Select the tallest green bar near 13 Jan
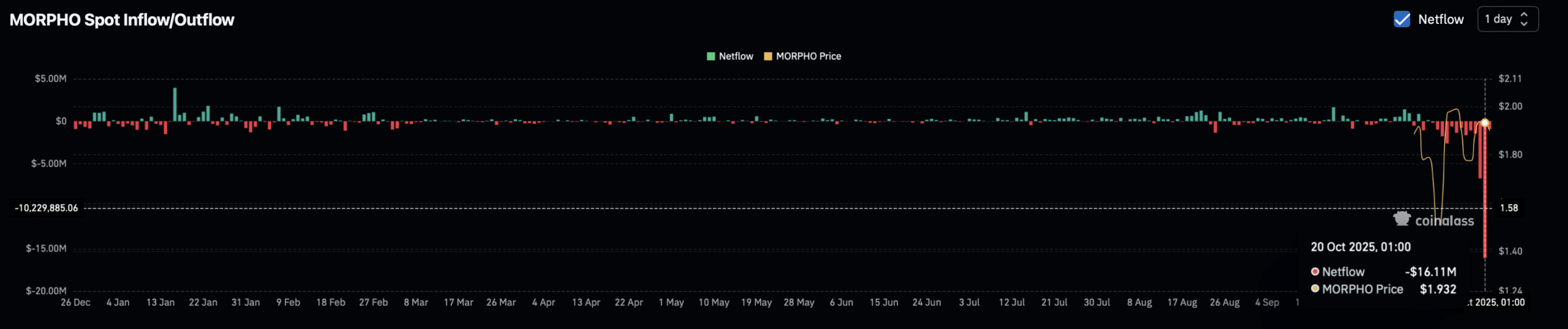Screen dimensions: 1568x329 click(175, 104)
